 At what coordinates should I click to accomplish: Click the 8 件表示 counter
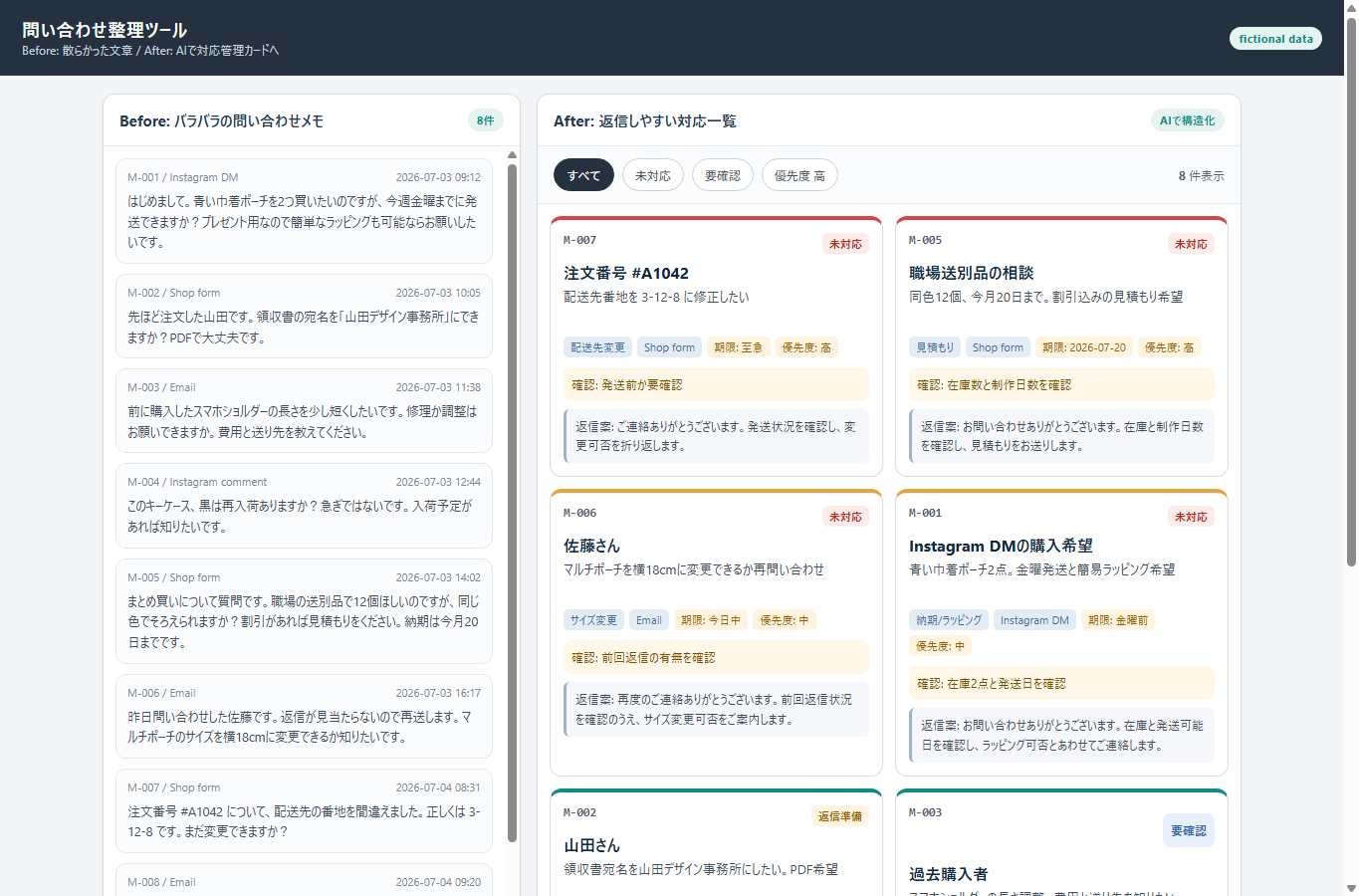tap(1202, 175)
